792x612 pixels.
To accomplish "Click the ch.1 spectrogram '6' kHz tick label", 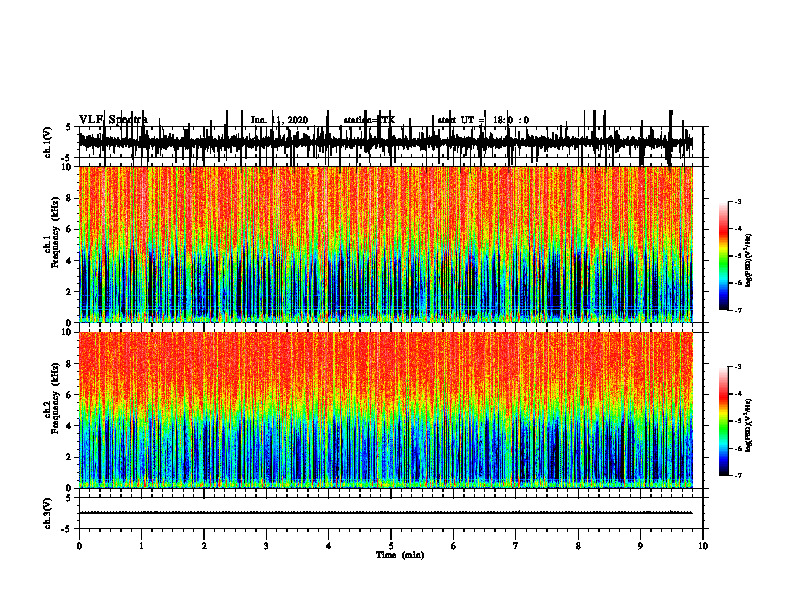I will 70,229.
